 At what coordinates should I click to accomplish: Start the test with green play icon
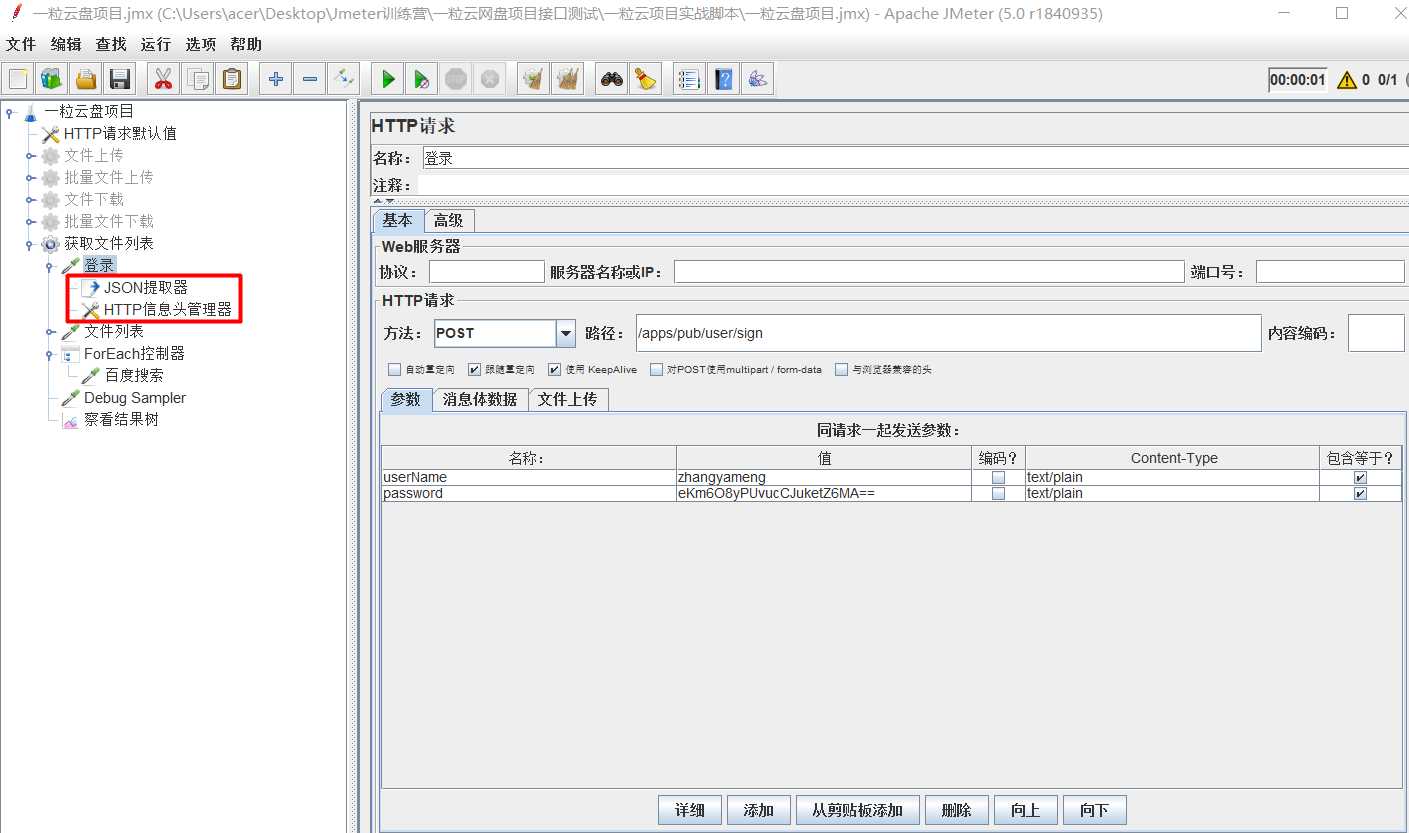[x=388, y=79]
